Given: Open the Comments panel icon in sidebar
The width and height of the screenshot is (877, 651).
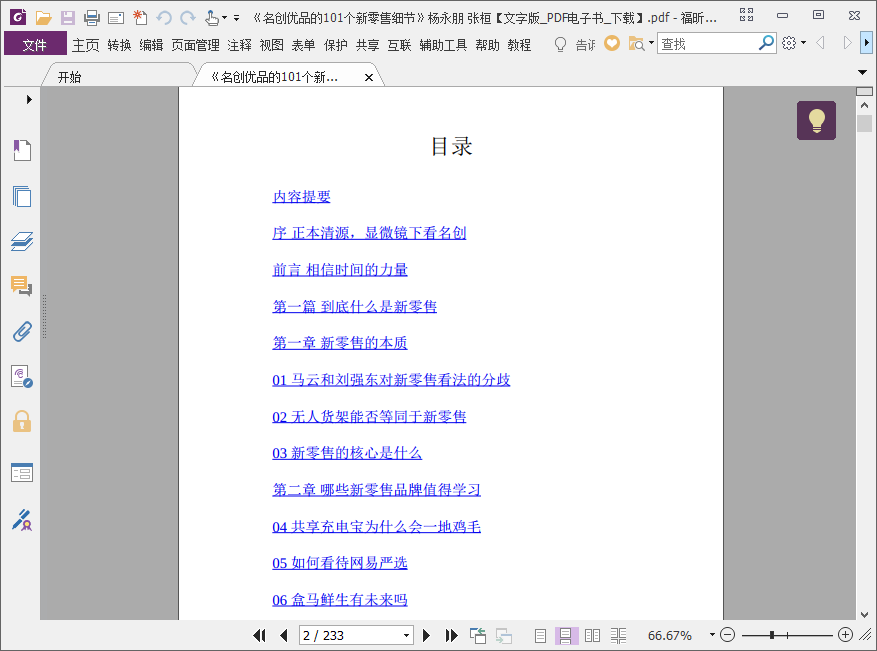Looking at the screenshot, I should (x=22, y=286).
